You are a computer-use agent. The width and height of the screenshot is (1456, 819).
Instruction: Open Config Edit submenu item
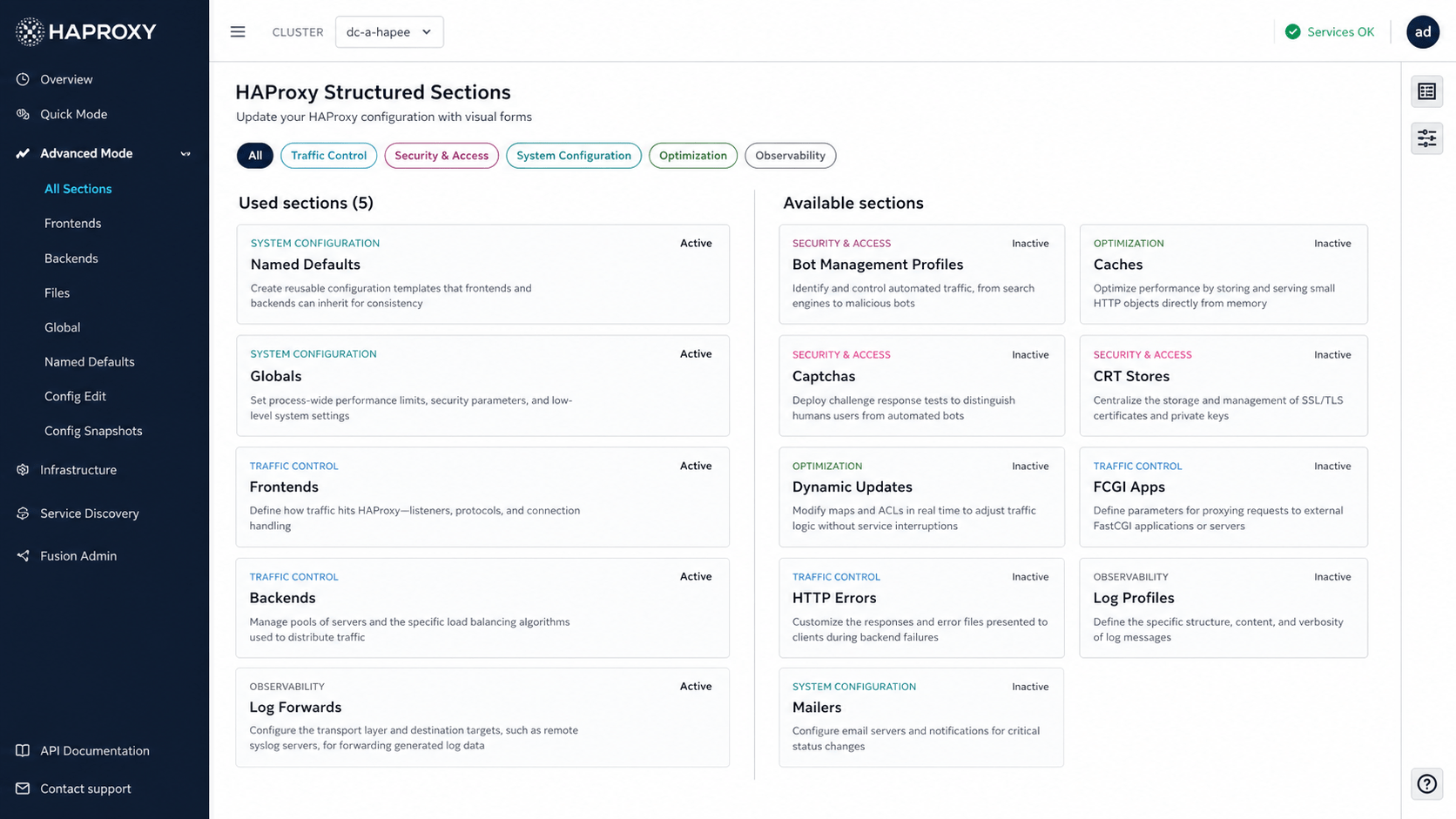(x=76, y=396)
